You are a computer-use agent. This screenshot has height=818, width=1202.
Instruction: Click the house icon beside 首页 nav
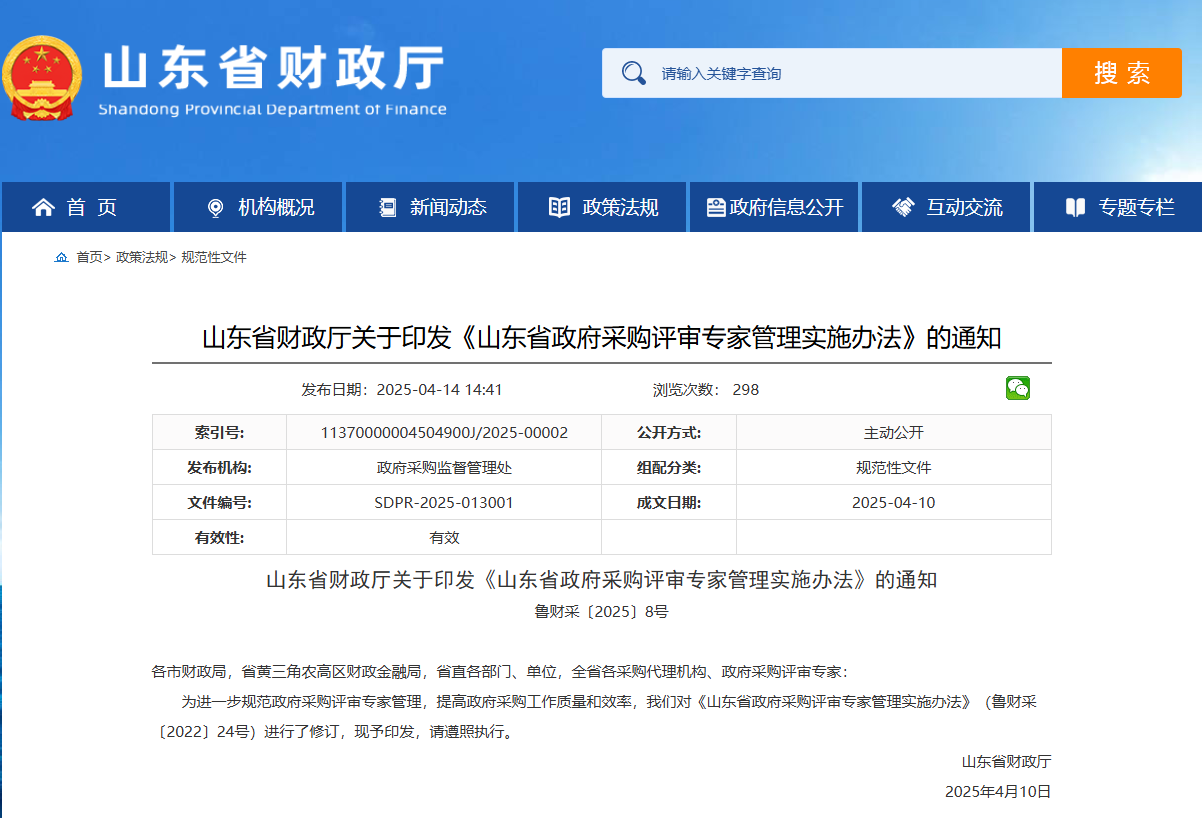[43, 207]
